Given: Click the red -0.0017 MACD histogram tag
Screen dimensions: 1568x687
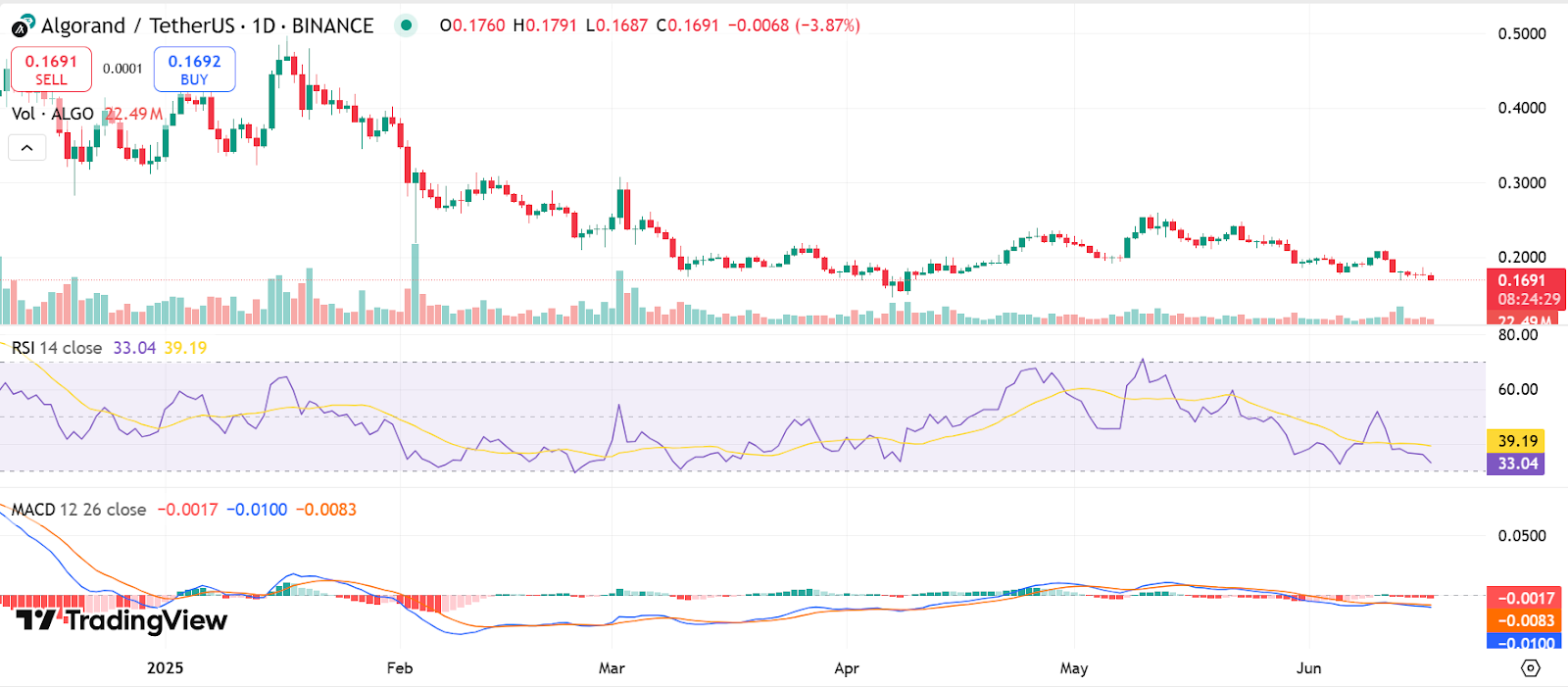Looking at the screenshot, I should [1526, 598].
